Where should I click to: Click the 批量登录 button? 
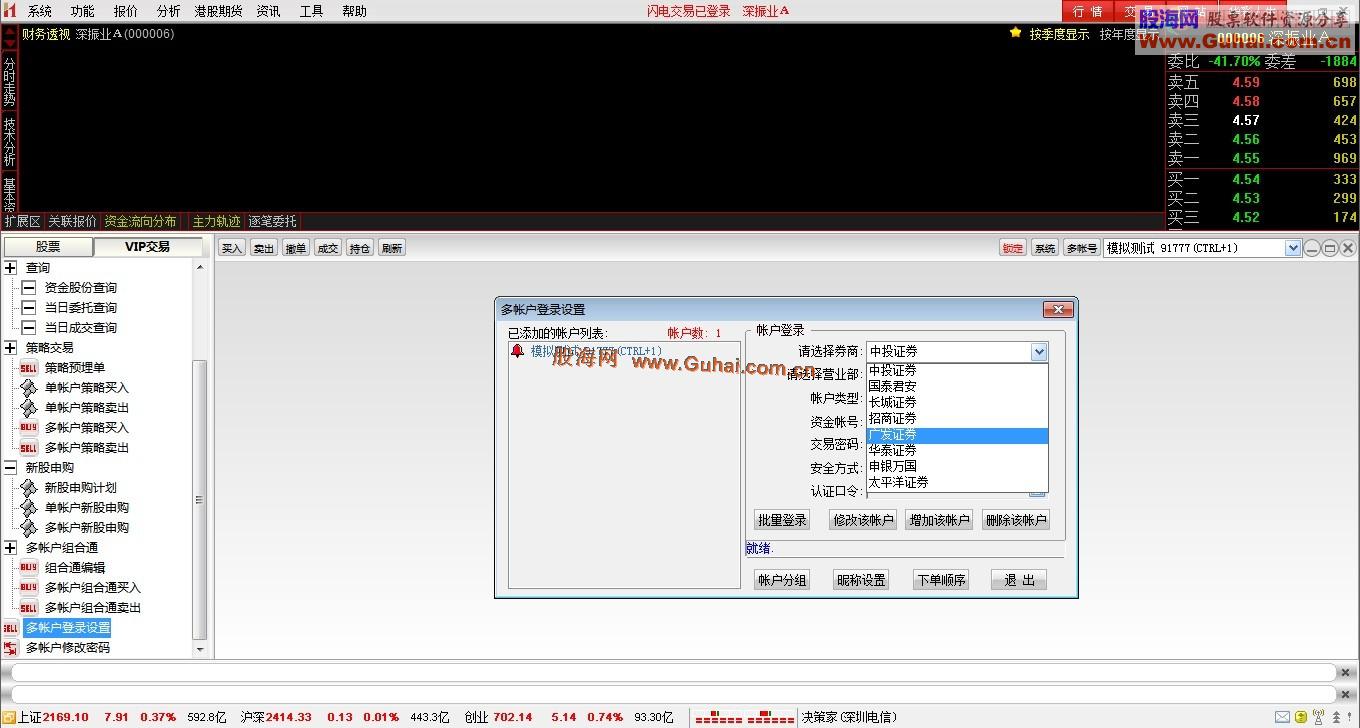[x=782, y=520]
